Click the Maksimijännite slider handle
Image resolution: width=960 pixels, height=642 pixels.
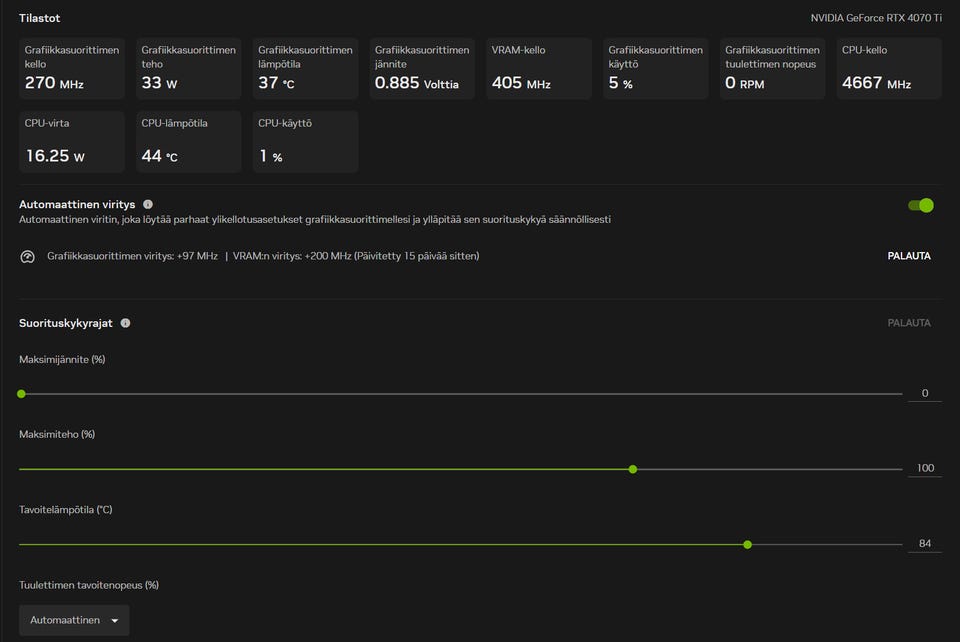point(21,394)
